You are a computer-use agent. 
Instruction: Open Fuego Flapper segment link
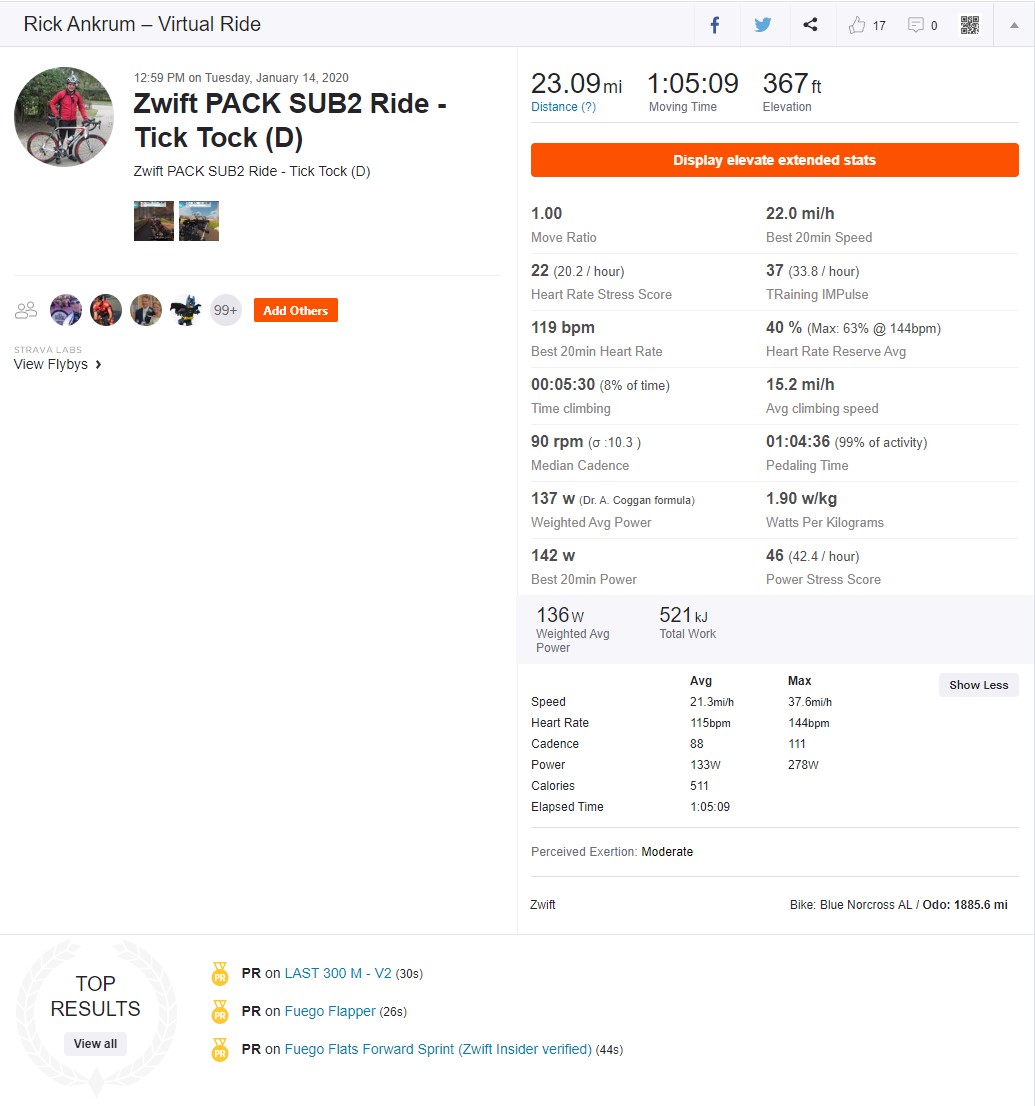[330, 1011]
